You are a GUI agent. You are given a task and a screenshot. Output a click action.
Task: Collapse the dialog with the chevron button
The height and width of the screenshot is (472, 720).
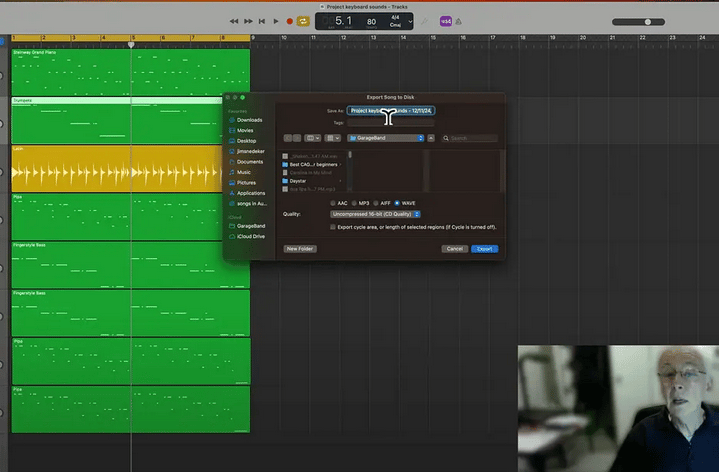pos(431,138)
